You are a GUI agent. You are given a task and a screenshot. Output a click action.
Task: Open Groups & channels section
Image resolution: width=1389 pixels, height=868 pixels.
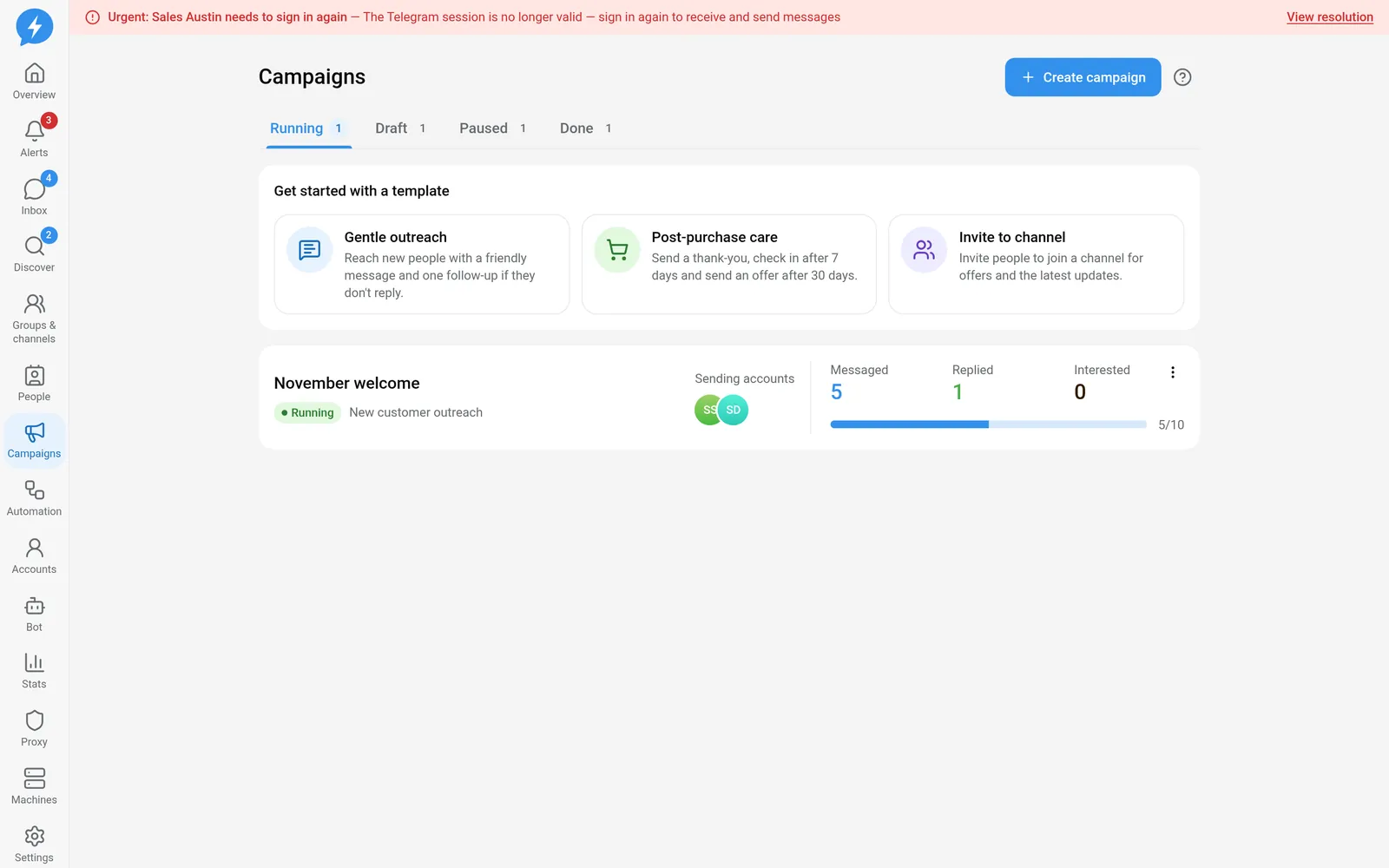[x=34, y=319]
